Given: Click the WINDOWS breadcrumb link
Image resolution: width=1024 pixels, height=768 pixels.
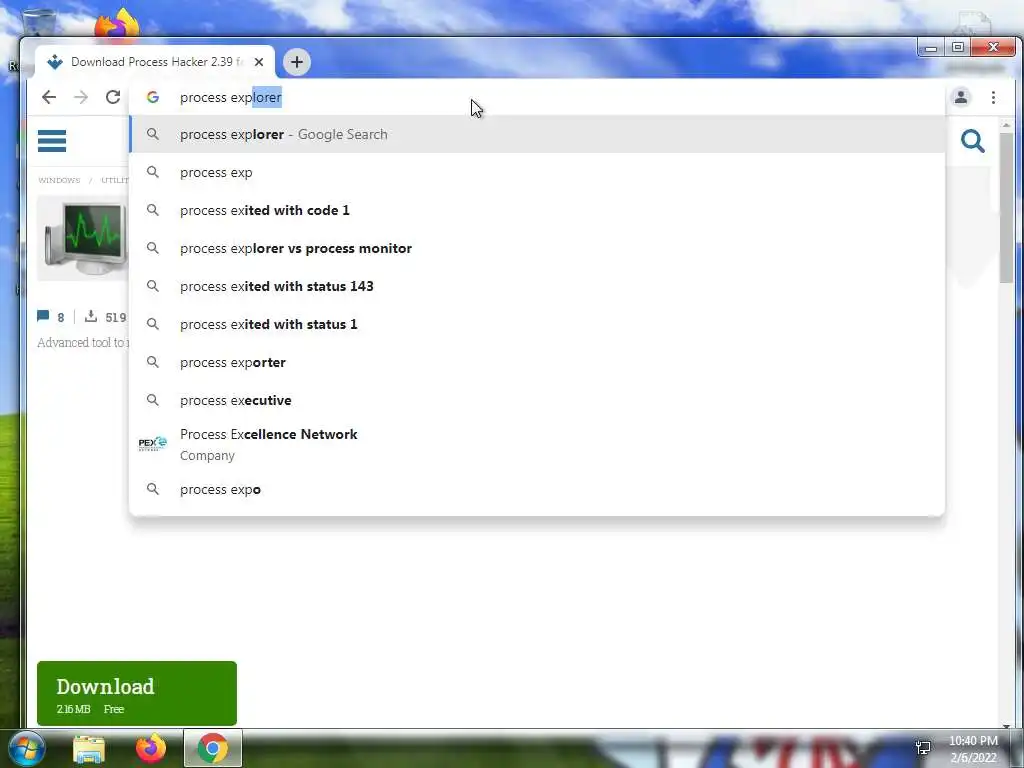Looking at the screenshot, I should (59, 180).
